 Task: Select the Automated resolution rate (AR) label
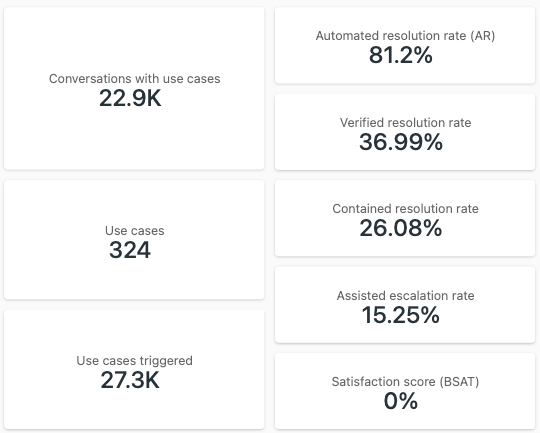pos(405,35)
